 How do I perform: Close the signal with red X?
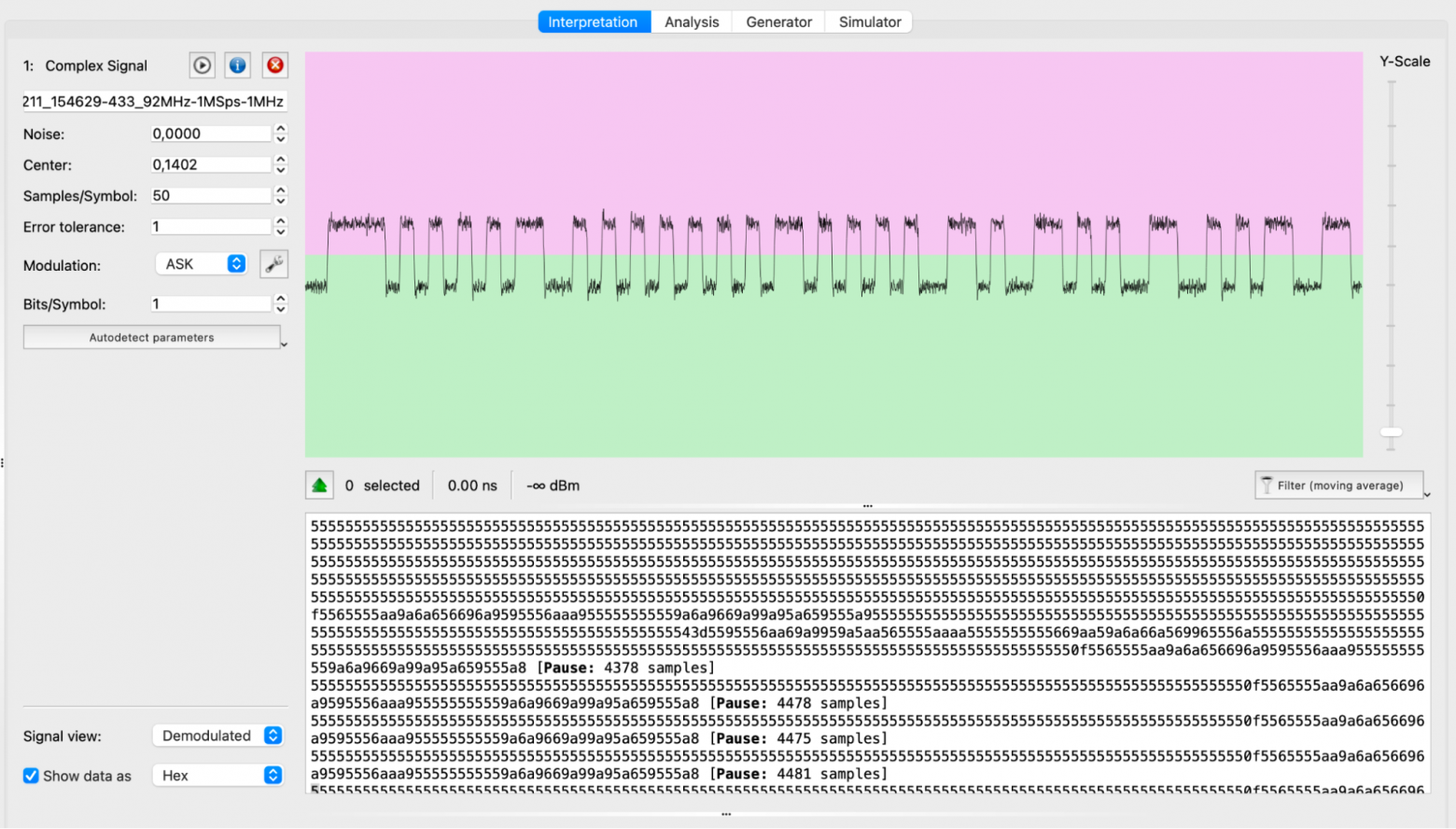pyautogui.click(x=275, y=65)
